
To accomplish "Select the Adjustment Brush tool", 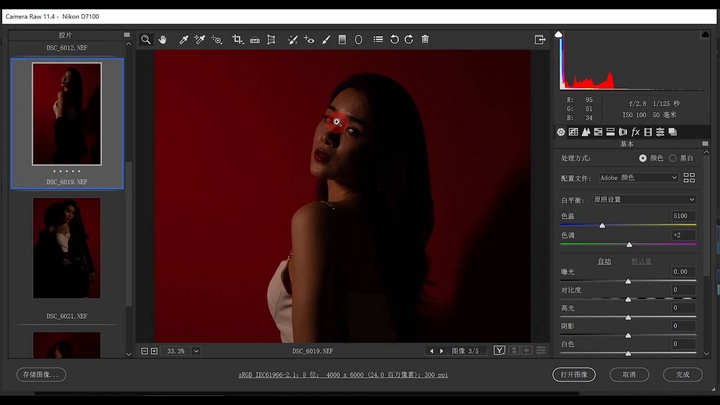I will (326, 39).
